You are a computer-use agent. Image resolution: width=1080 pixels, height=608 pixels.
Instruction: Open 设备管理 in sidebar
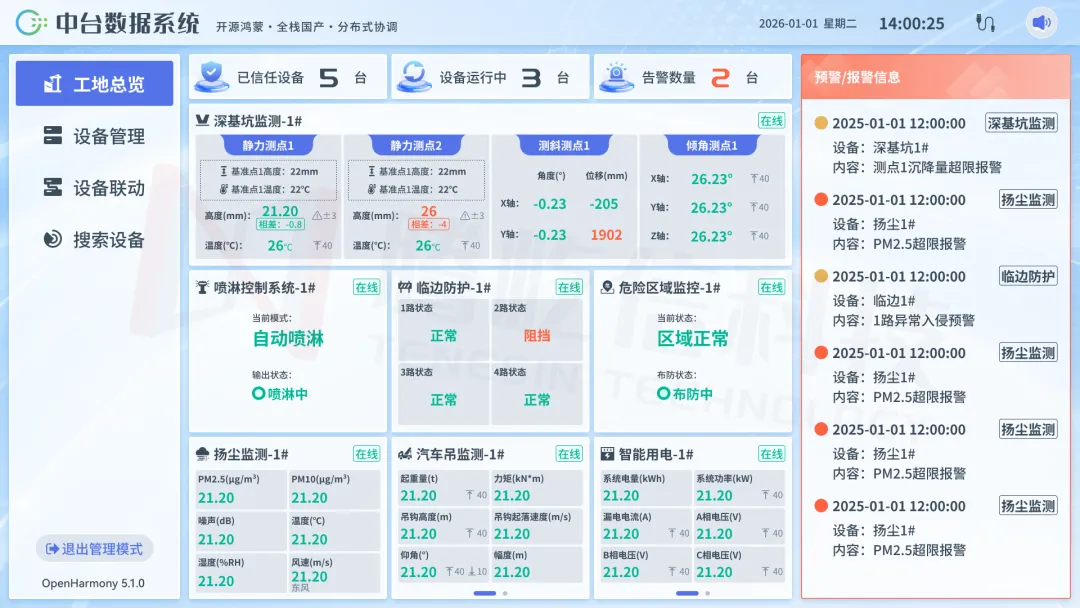[x=94, y=136]
